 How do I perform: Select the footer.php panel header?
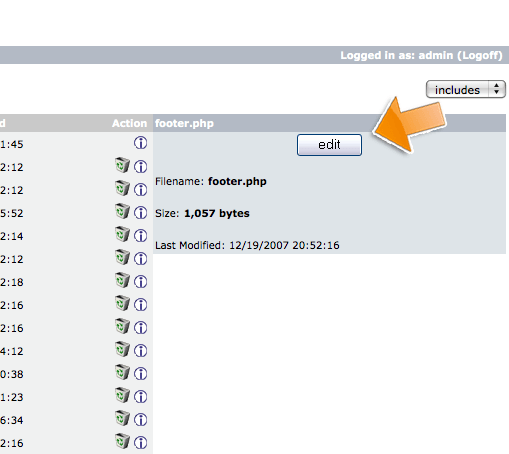(x=329, y=123)
